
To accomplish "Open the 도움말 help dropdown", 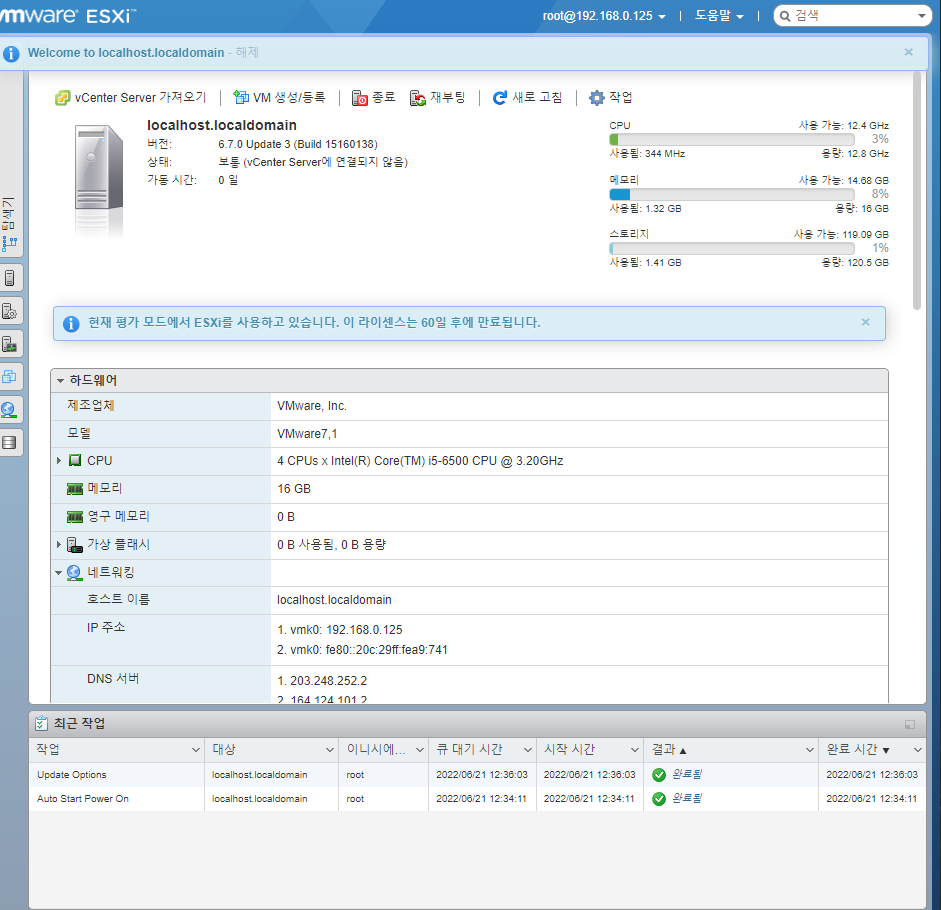I will pos(719,16).
